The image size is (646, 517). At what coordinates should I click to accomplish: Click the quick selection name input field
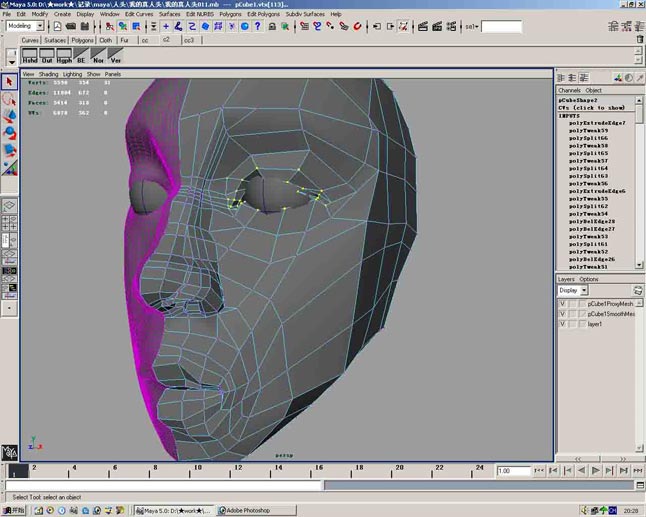[501, 27]
